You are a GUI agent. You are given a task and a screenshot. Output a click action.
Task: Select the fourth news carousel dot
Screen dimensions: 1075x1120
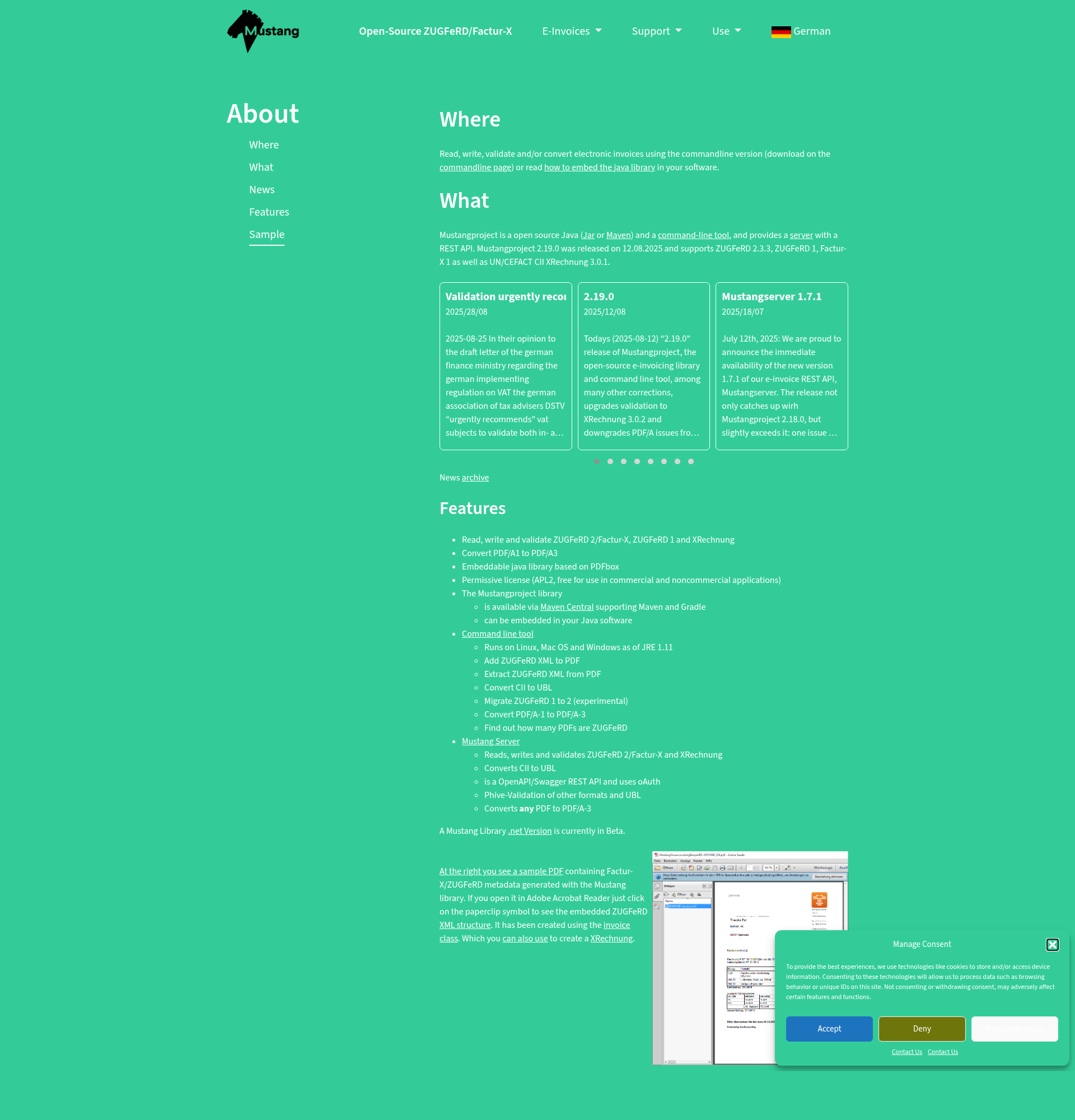637,461
